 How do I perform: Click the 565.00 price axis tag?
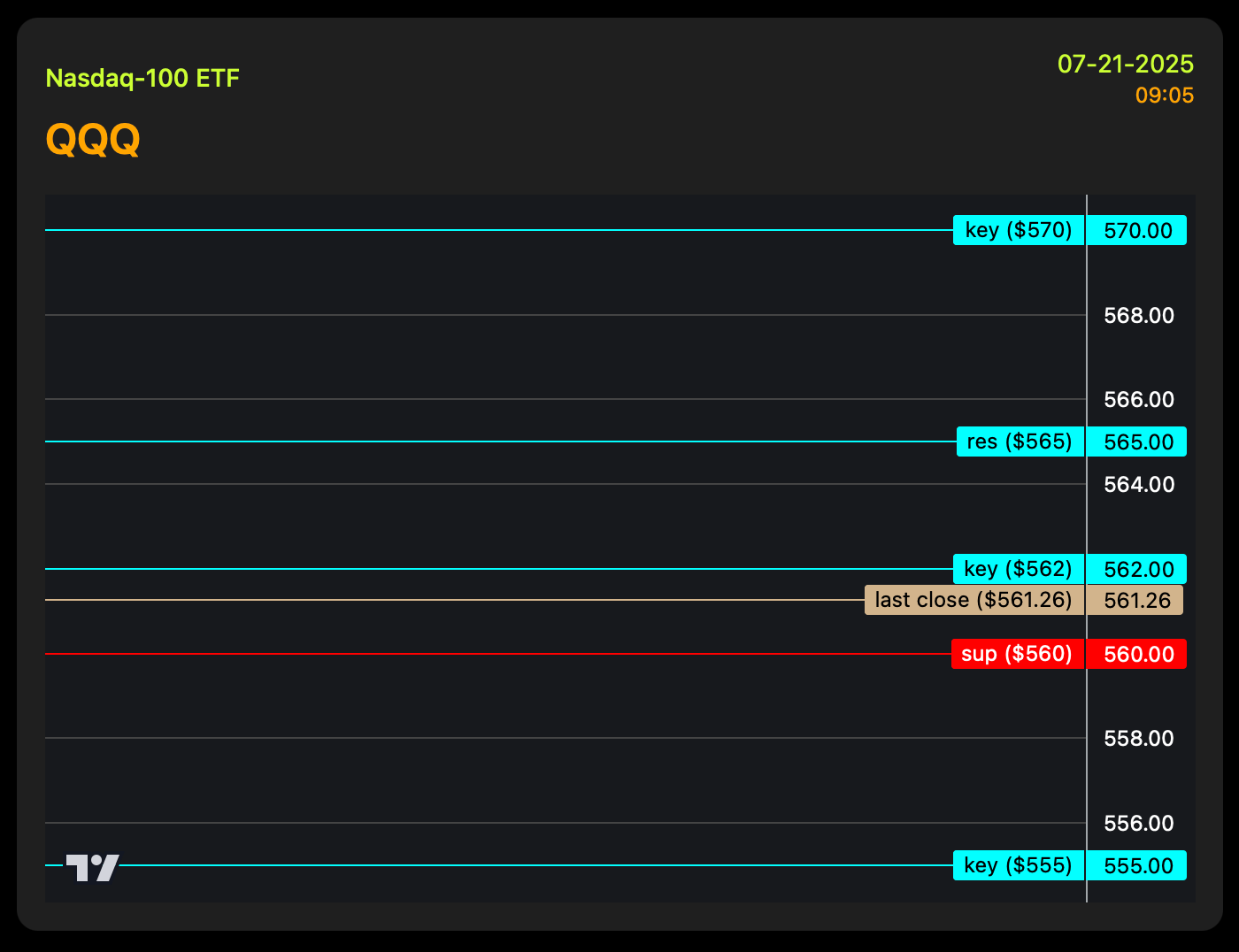point(1137,441)
